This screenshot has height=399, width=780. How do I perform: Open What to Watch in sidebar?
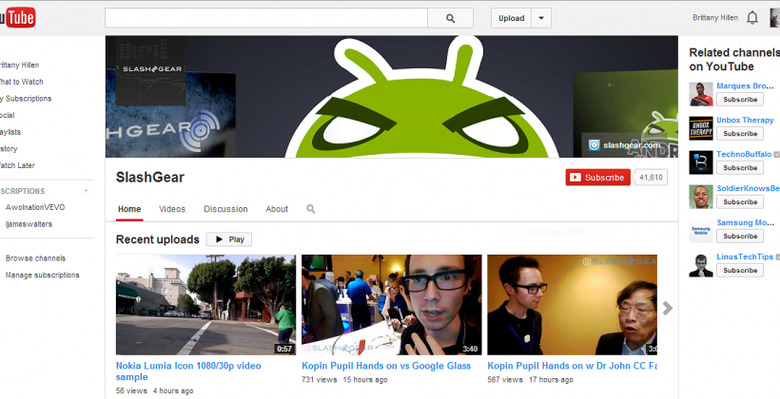tap(21, 82)
